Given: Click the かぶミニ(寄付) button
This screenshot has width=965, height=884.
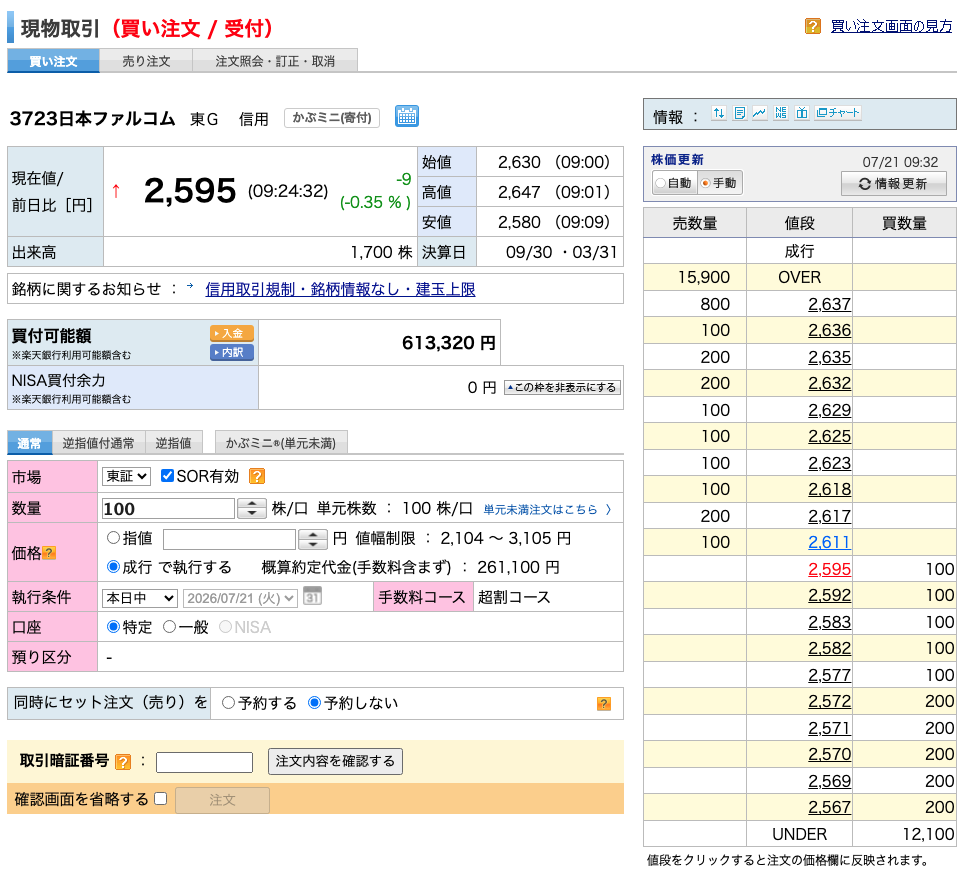Looking at the screenshot, I should click(x=332, y=118).
